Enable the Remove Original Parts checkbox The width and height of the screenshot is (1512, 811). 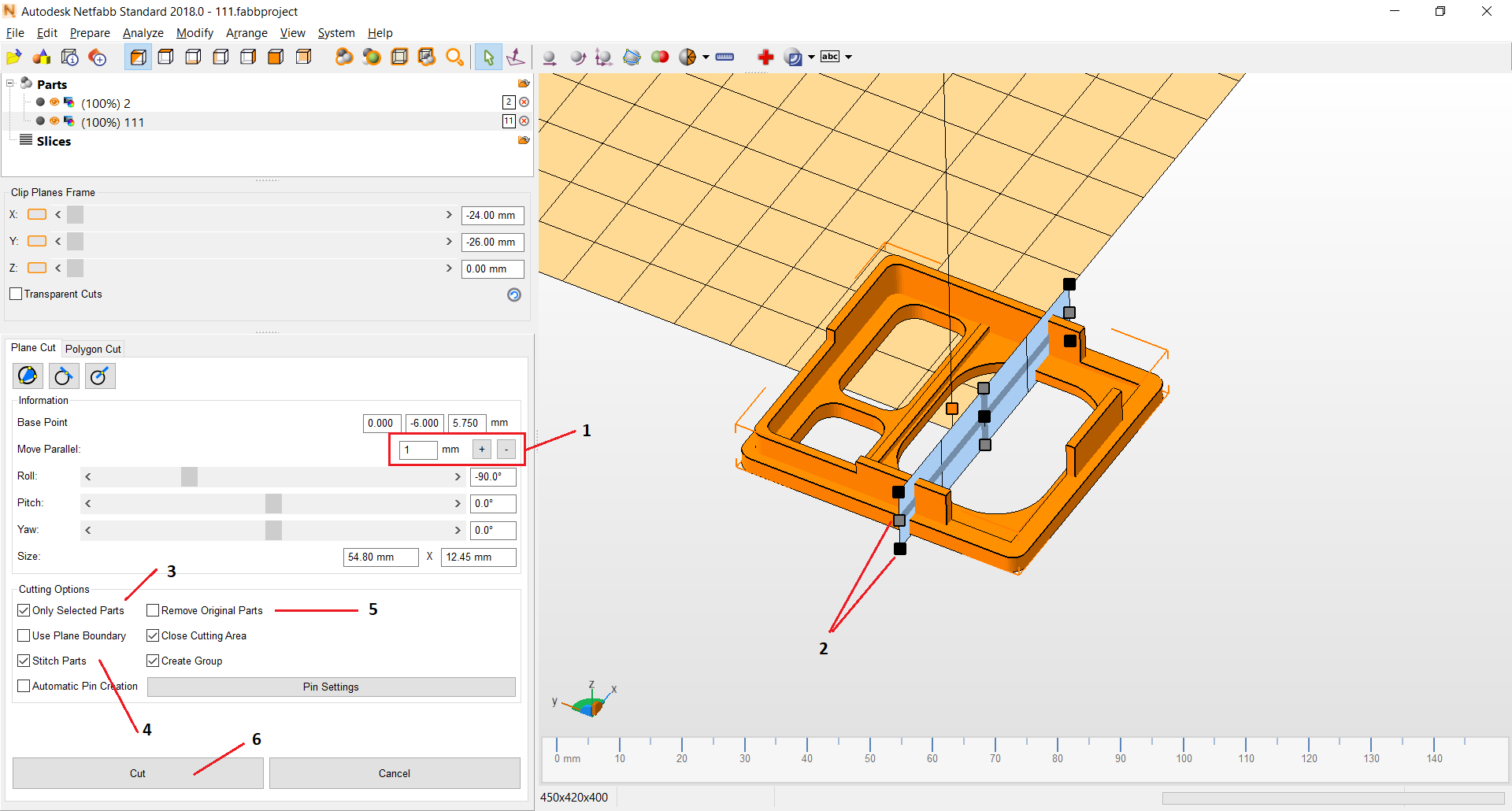(x=154, y=610)
